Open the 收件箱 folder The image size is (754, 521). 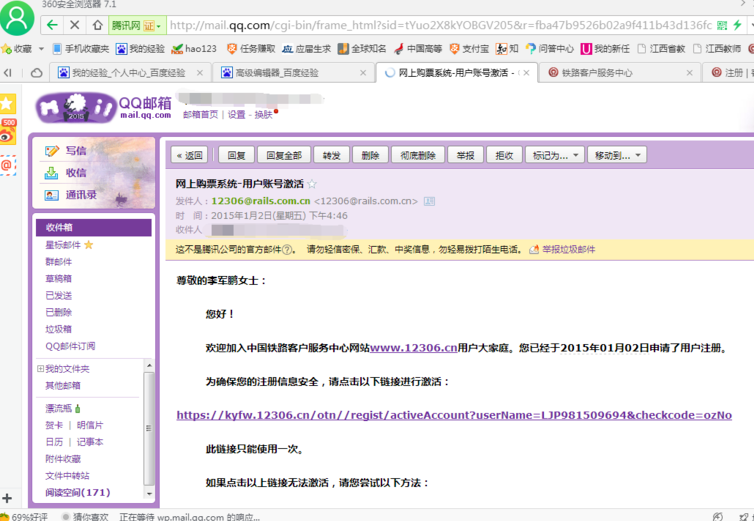[x=94, y=228]
